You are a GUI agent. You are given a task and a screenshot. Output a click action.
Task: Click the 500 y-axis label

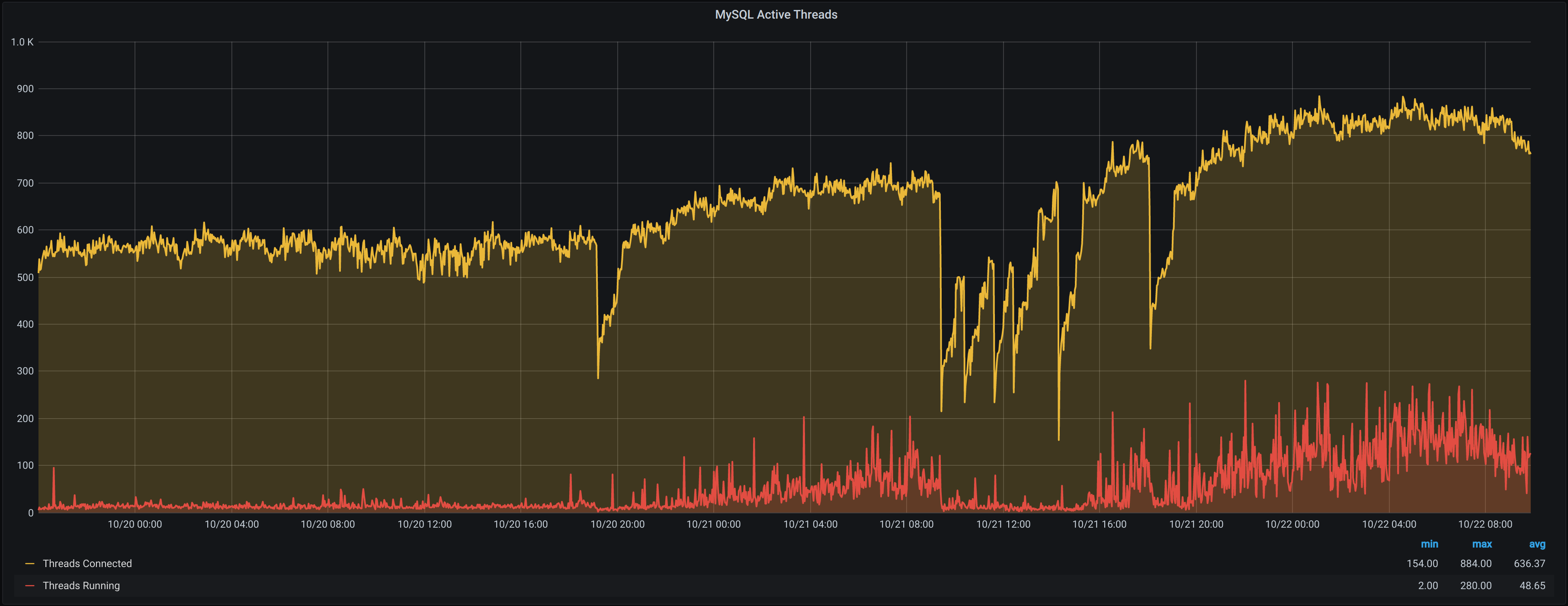tap(26, 277)
